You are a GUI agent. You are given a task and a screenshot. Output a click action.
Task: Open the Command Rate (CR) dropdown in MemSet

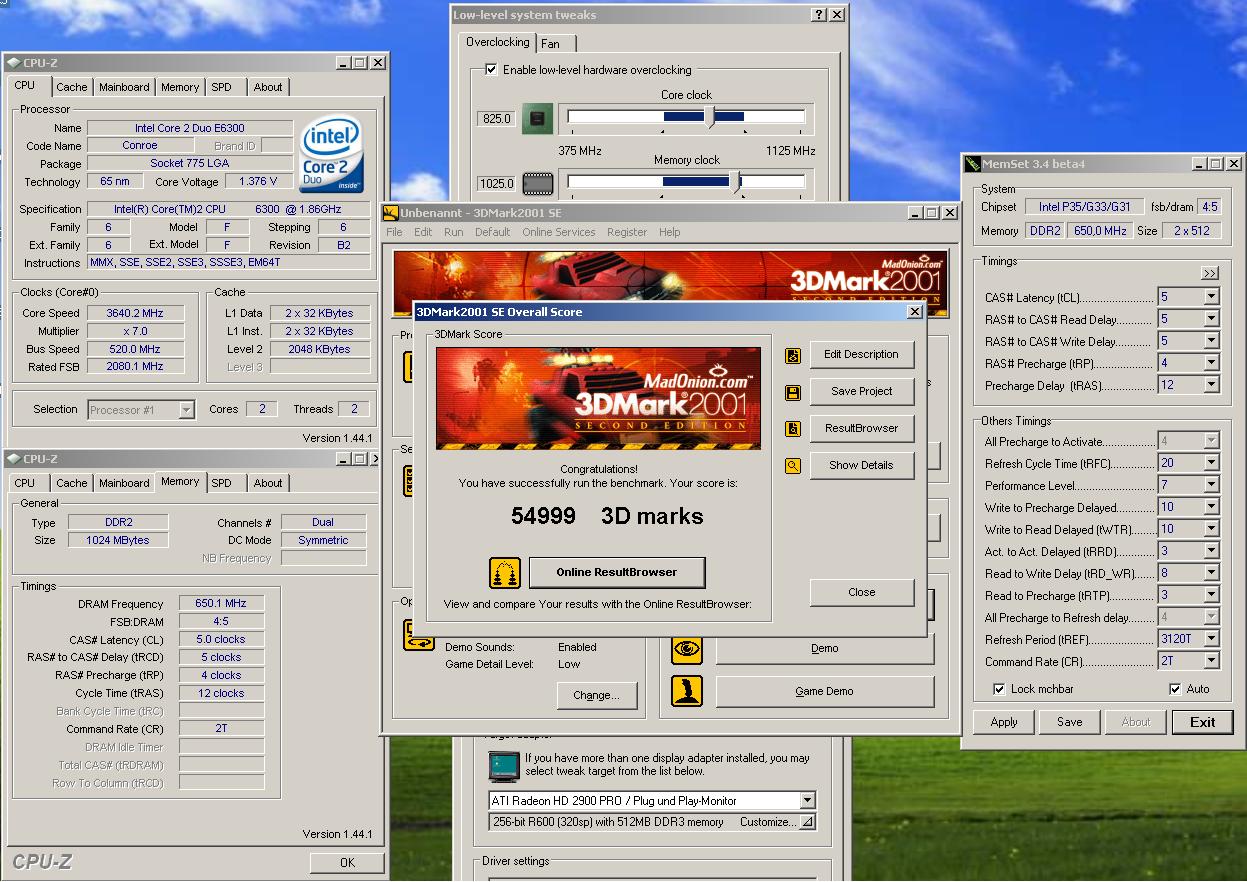[x=1211, y=661]
